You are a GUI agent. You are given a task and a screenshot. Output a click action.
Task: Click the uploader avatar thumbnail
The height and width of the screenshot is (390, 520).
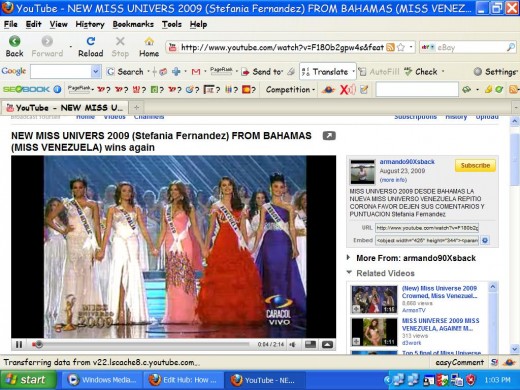coord(362,171)
